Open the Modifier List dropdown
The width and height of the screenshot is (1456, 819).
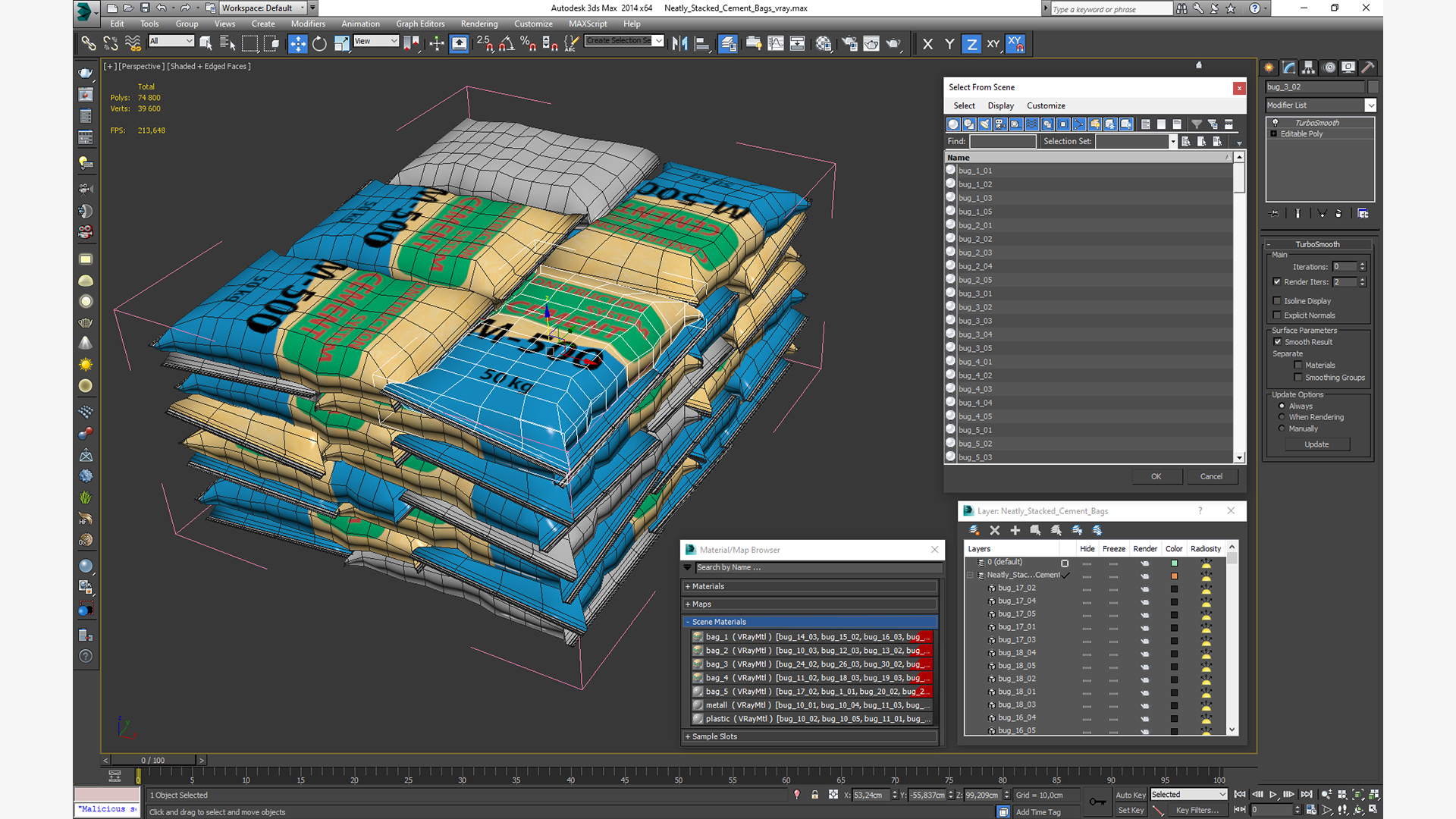tap(1319, 105)
